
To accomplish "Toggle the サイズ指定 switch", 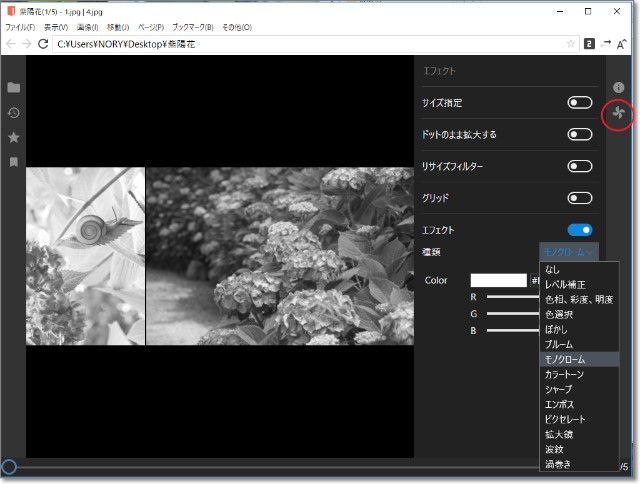I will pos(579,103).
